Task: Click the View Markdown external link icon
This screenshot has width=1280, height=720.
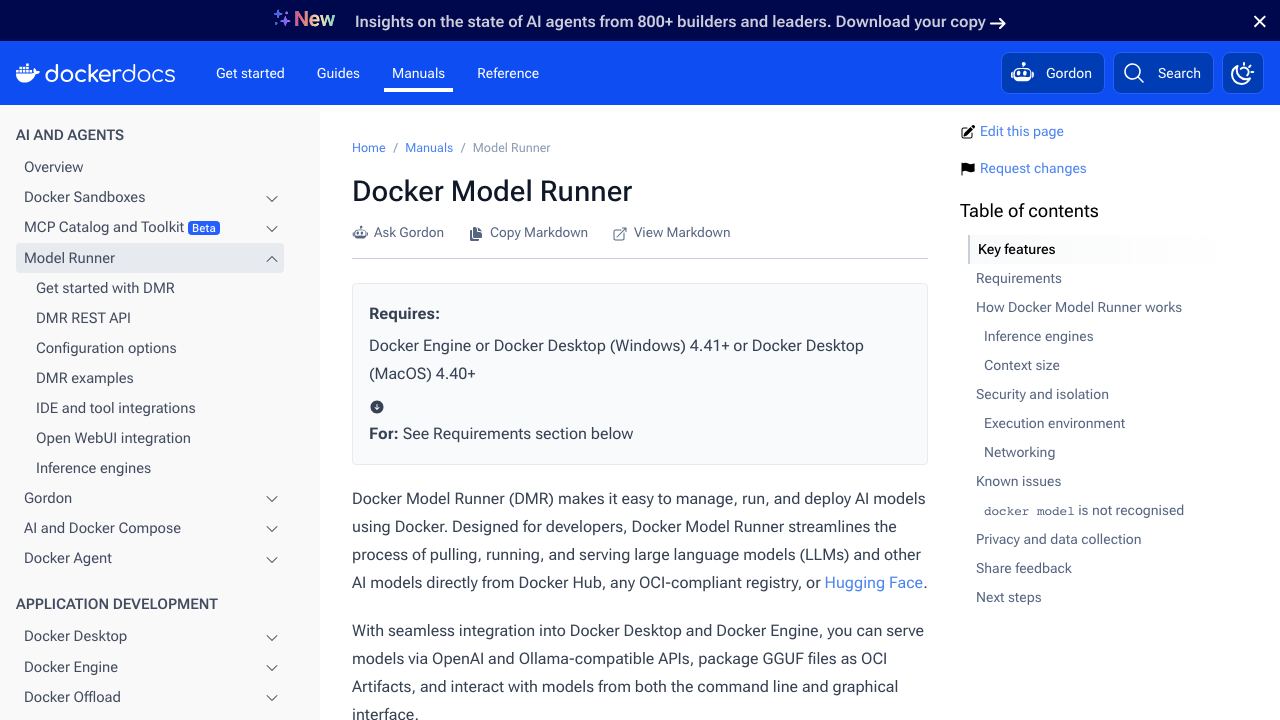Action: [x=620, y=233]
